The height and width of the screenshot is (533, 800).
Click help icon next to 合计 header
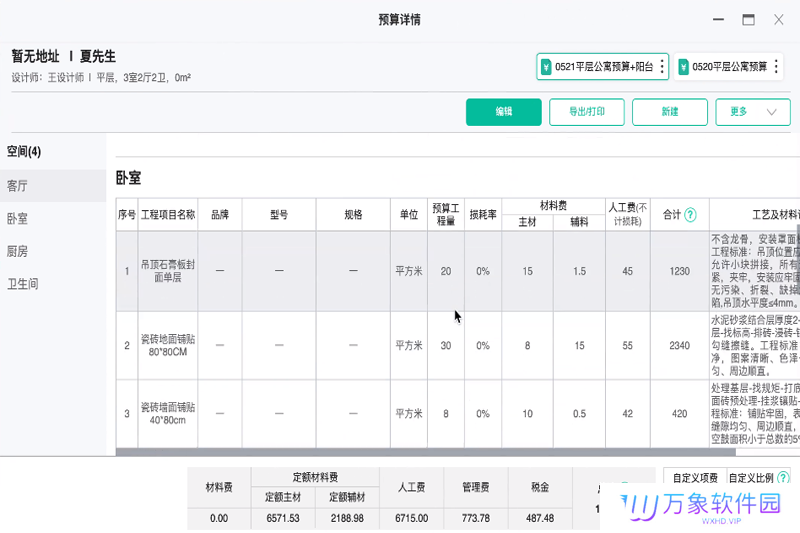tap(690, 215)
